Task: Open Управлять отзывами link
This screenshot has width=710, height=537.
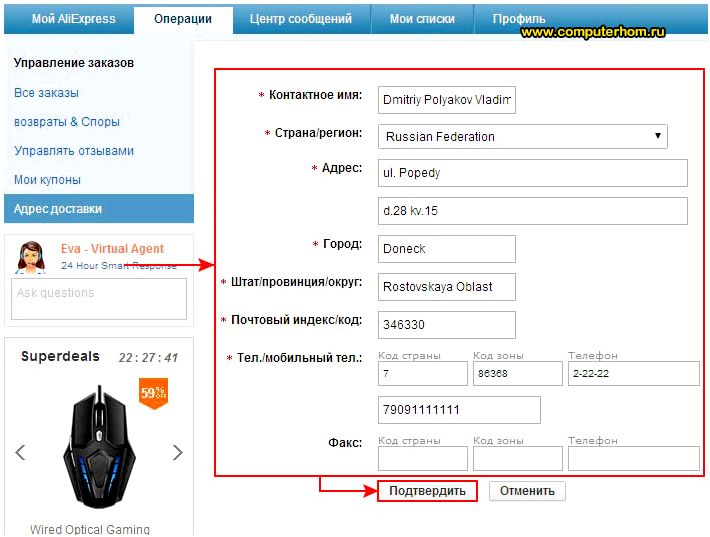Action: (74, 151)
